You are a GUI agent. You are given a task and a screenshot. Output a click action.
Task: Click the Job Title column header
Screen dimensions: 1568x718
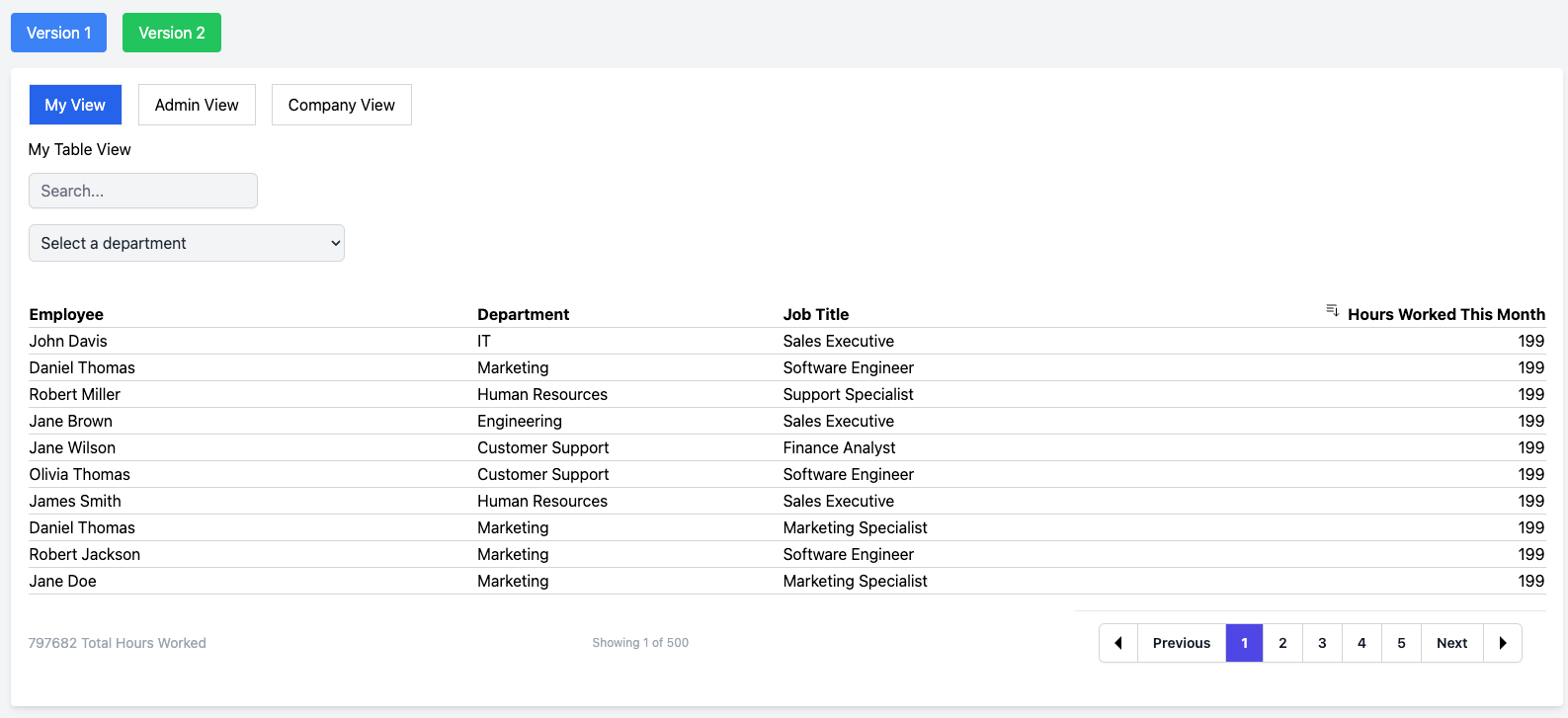[x=816, y=314]
